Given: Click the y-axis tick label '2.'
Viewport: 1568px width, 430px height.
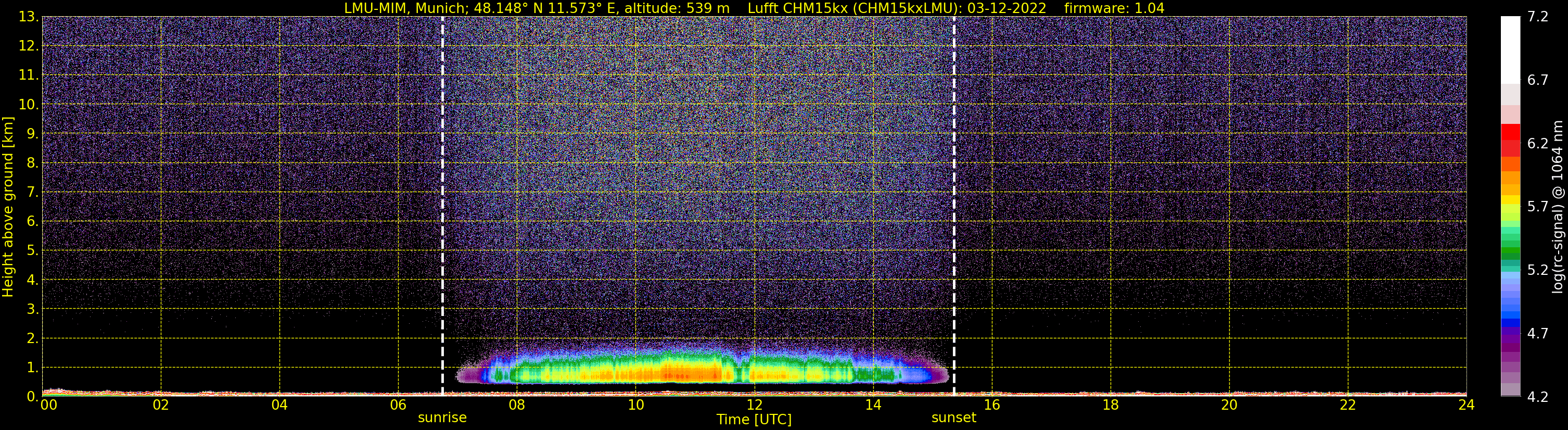Looking at the screenshot, I should click(33, 338).
